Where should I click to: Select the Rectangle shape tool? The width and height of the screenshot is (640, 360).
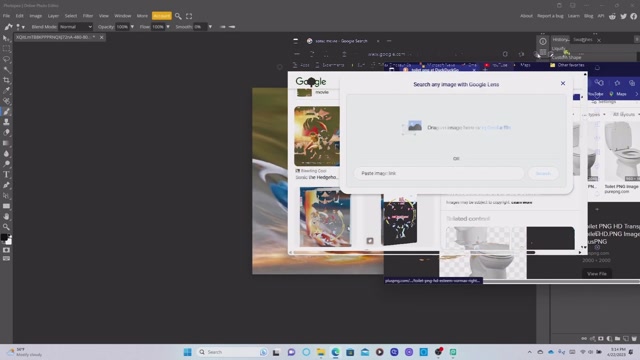click(6, 206)
